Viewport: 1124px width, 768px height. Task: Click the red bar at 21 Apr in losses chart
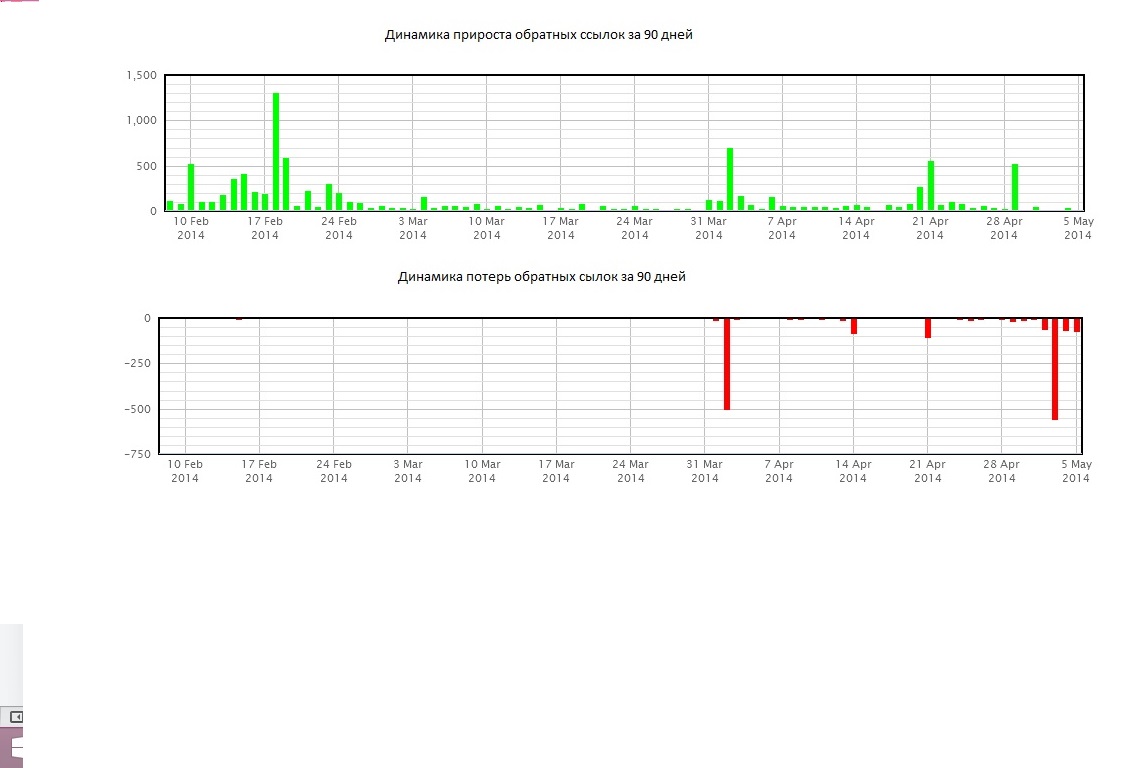(928, 328)
